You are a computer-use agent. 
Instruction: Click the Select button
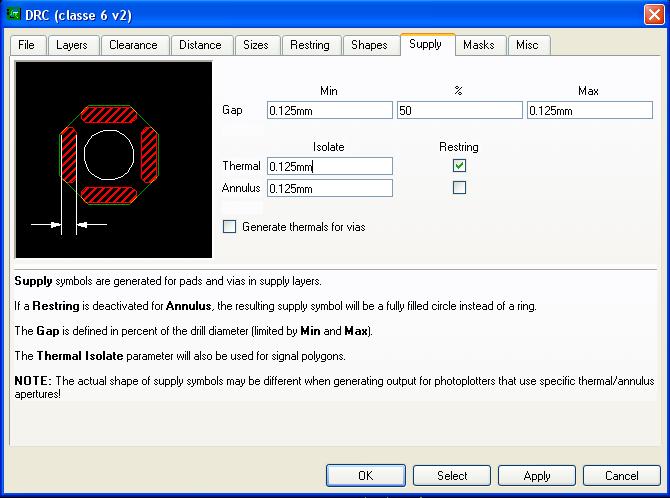[452, 475]
